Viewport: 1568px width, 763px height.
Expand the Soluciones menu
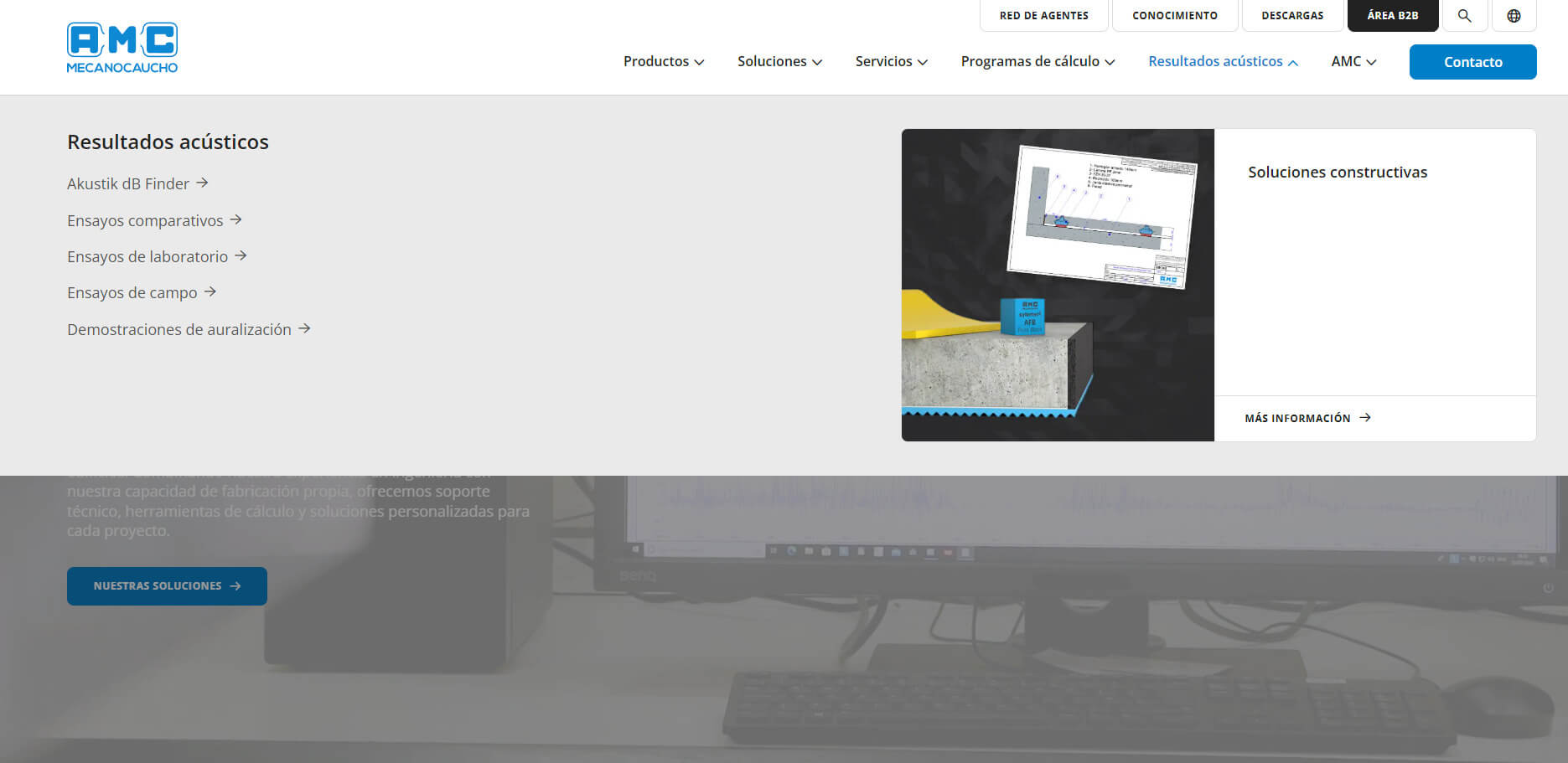779,61
